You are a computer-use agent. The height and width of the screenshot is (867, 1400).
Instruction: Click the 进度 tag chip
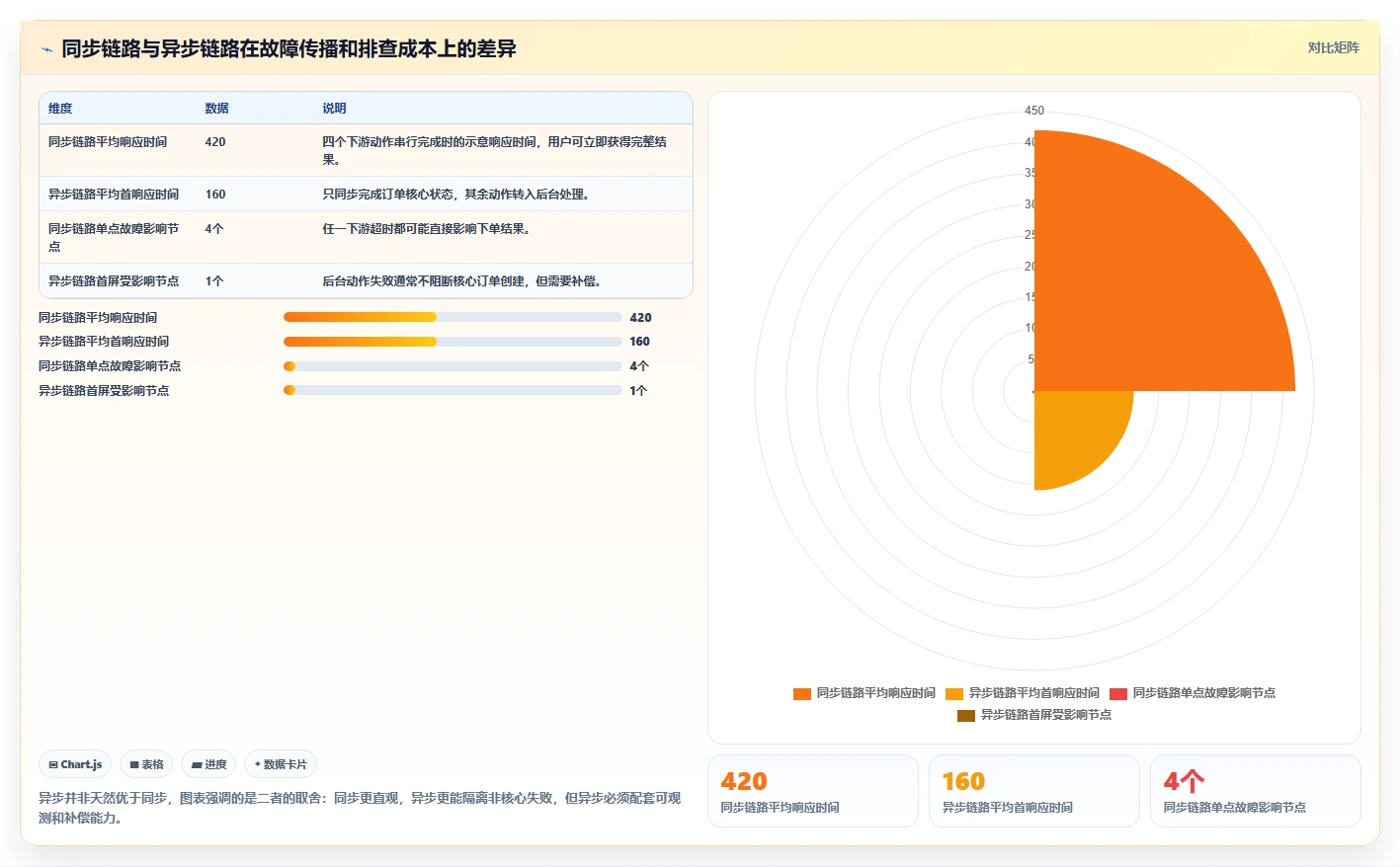(208, 764)
